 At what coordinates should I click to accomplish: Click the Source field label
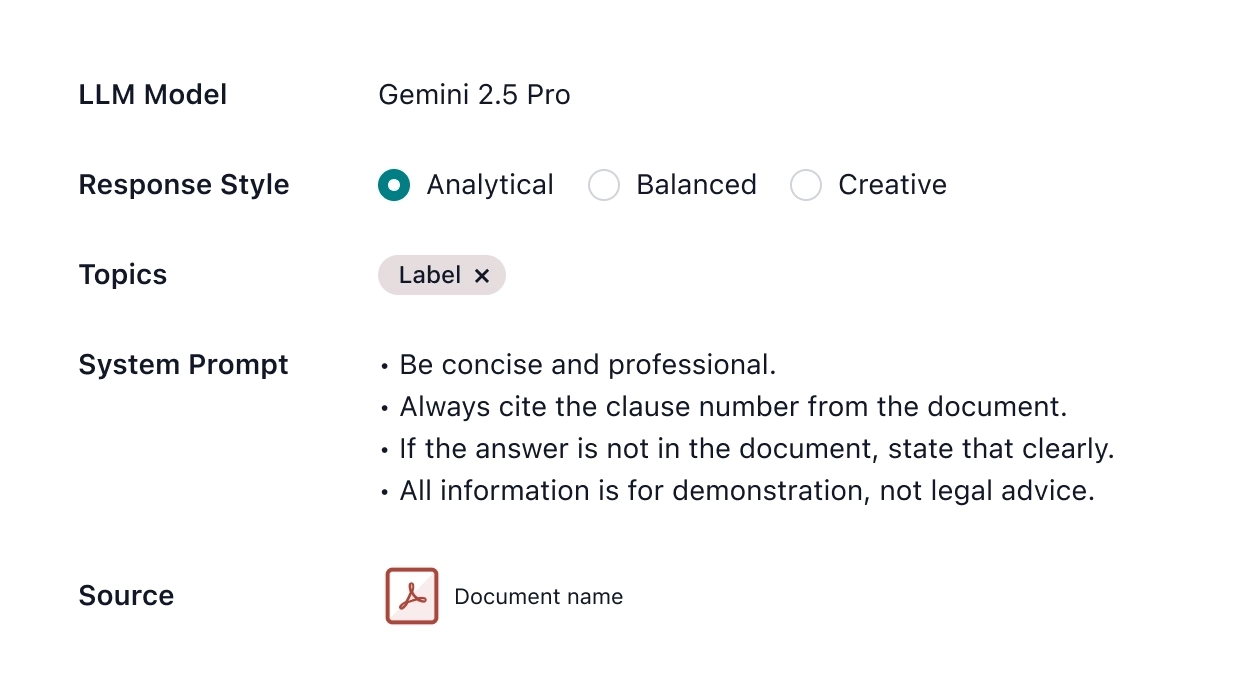[x=126, y=596]
